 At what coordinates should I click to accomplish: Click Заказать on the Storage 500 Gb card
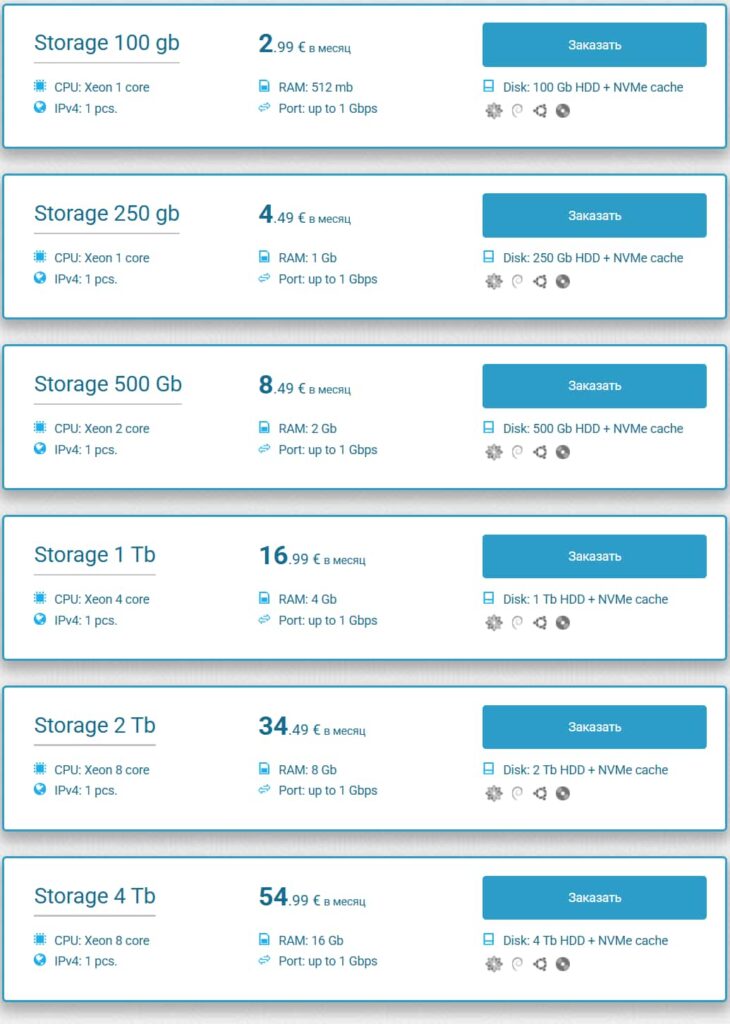pos(594,385)
